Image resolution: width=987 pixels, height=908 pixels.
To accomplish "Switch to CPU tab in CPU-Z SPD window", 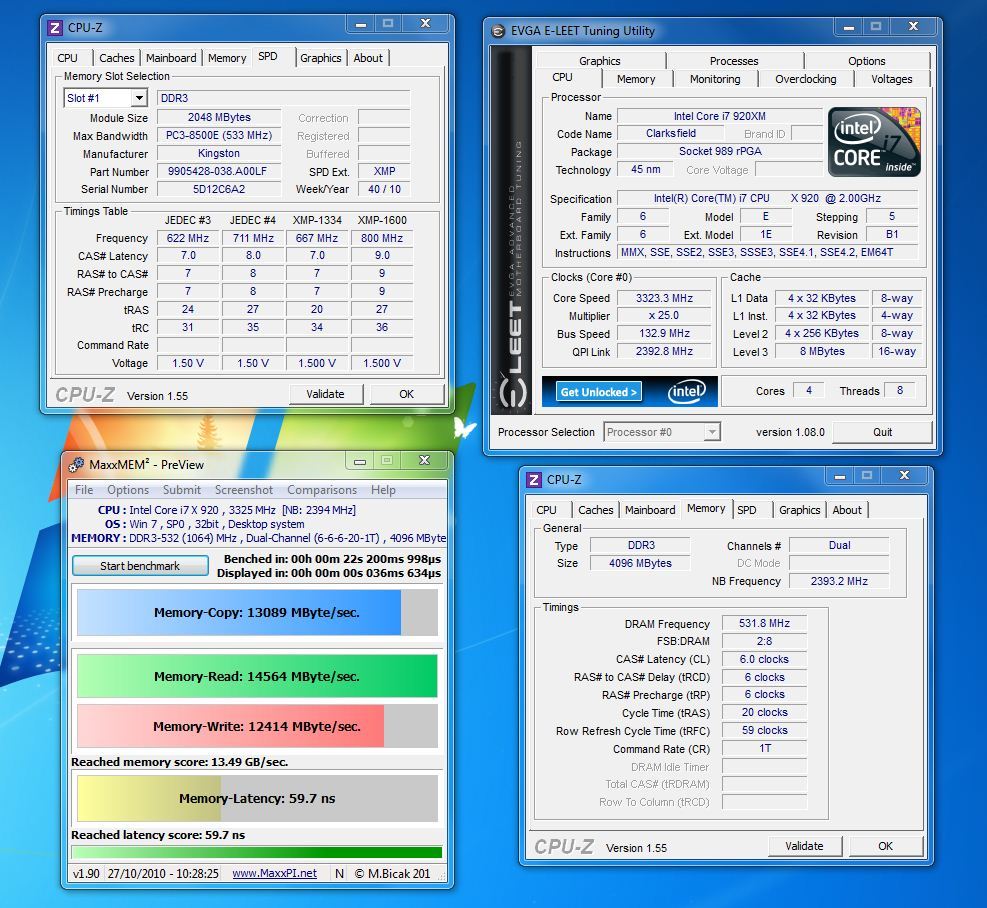I will pyautogui.click(x=67, y=58).
